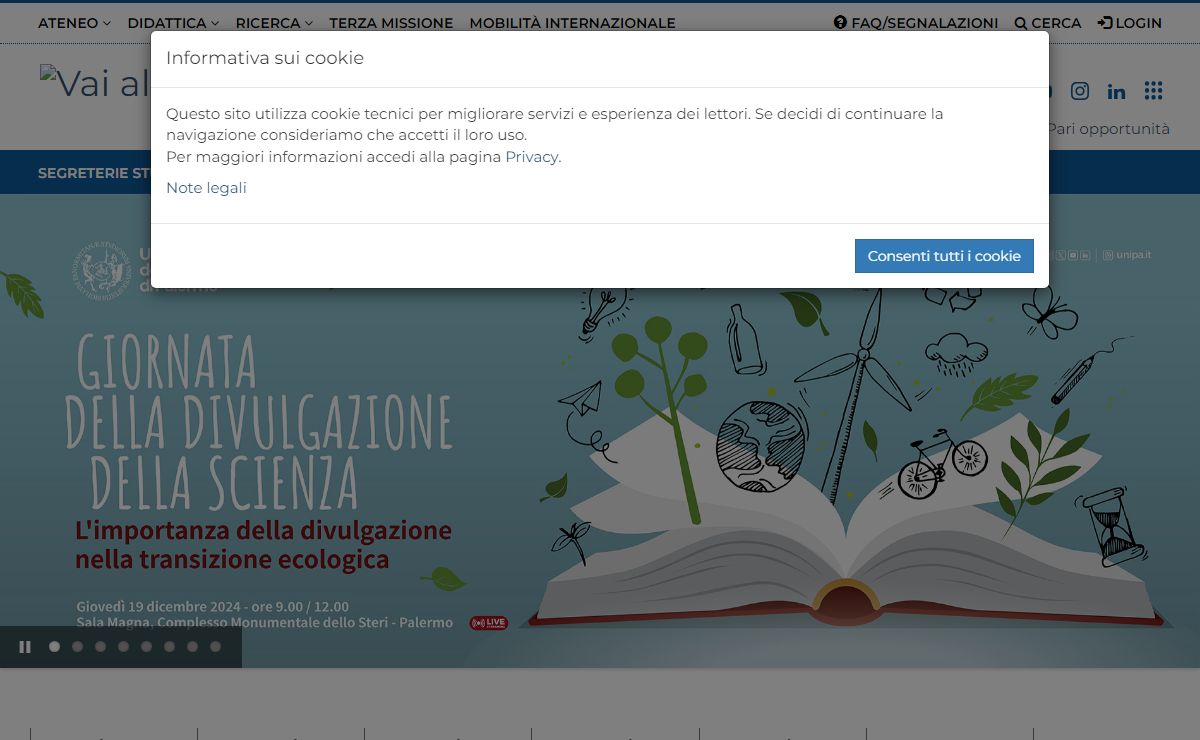Open the TERZA MISSIONE menu item
This screenshot has width=1200, height=740.
tap(391, 23)
